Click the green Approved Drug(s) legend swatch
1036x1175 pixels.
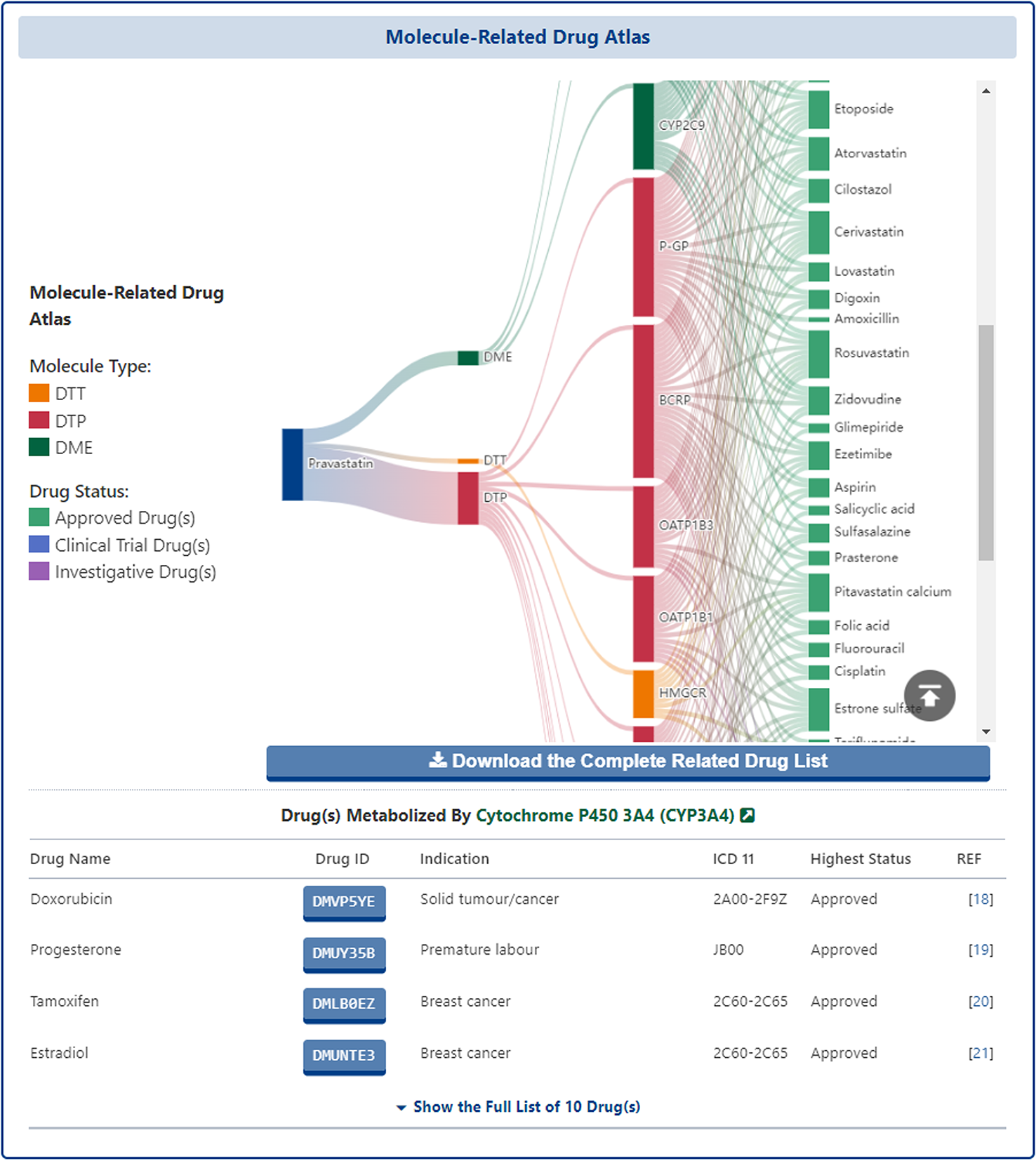click(x=39, y=517)
